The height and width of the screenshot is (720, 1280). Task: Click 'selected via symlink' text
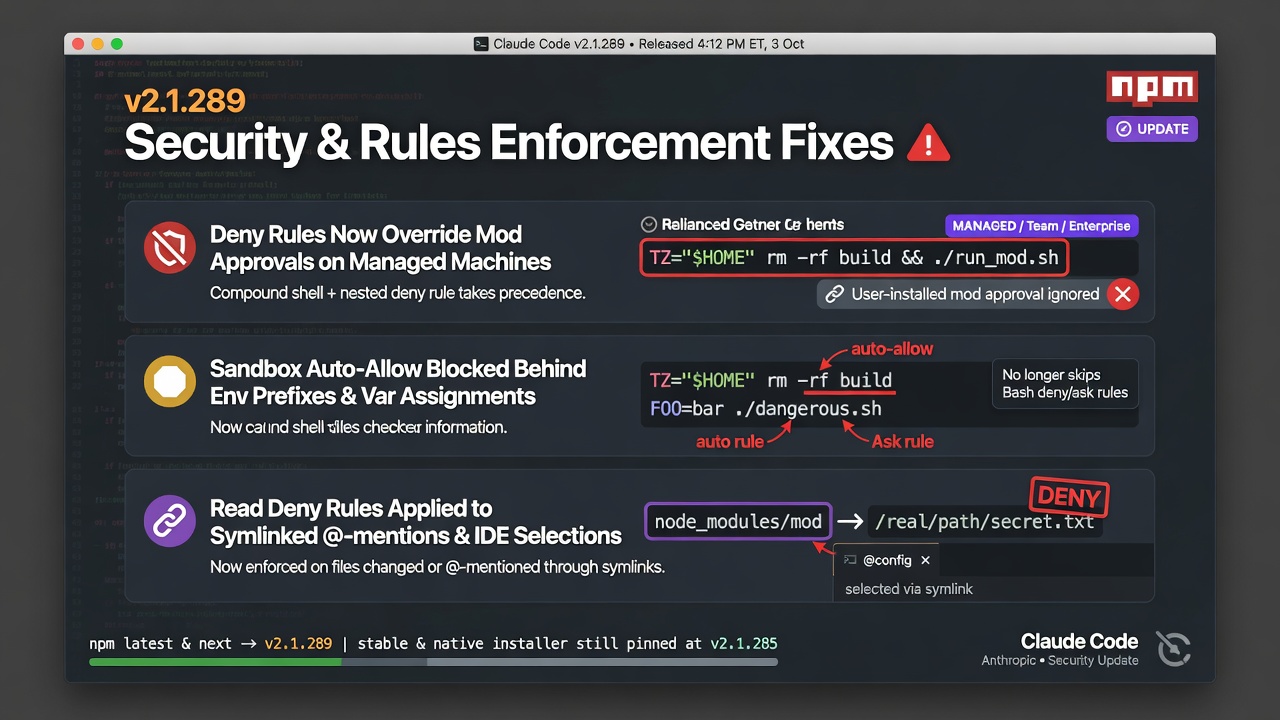(909, 589)
